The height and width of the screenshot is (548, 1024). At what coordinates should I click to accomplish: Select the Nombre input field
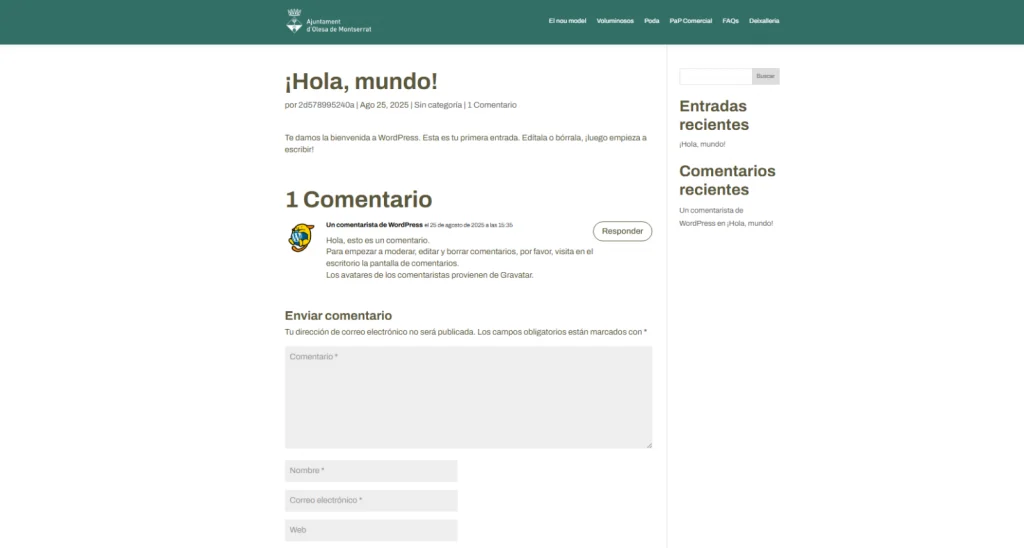pos(371,471)
